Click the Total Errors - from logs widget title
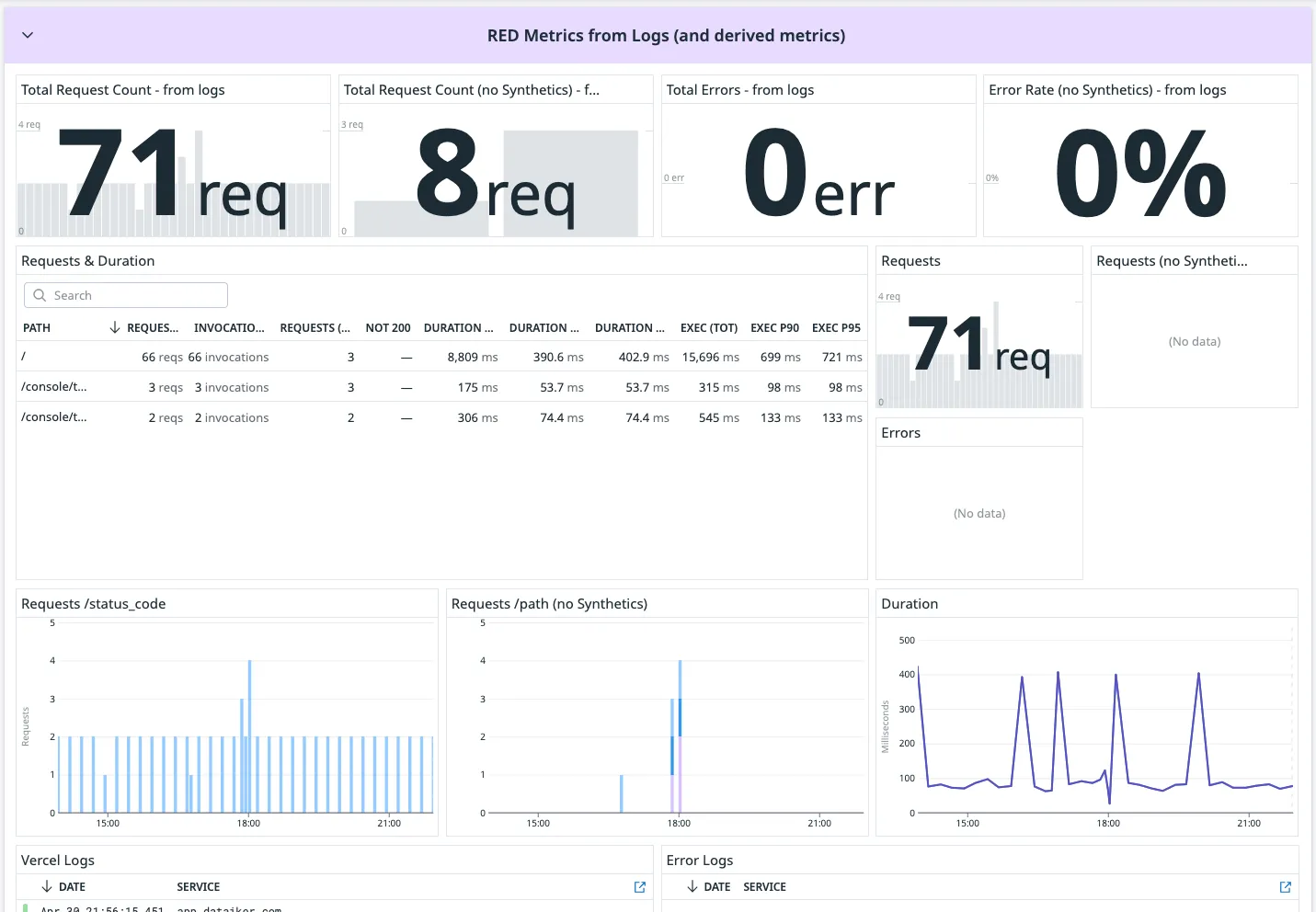The width and height of the screenshot is (1316, 912). (739, 90)
